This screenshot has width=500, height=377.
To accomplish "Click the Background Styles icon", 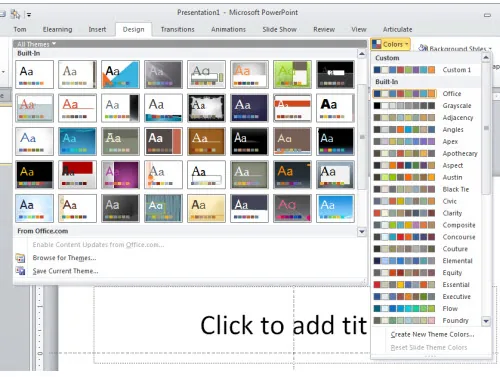I will tap(423, 48).
